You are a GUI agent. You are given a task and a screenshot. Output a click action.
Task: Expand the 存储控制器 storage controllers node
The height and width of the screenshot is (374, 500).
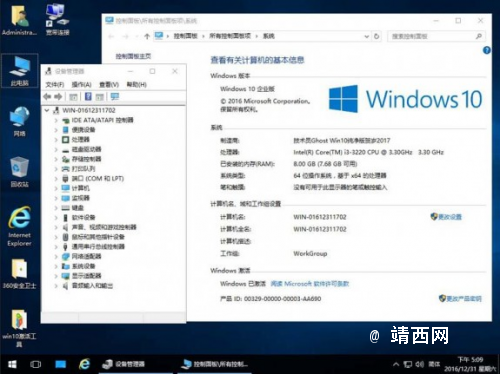[56, 159]
